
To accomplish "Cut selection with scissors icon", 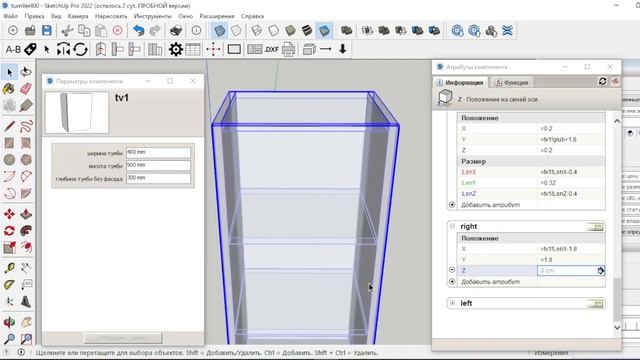I will coord(67,31).
